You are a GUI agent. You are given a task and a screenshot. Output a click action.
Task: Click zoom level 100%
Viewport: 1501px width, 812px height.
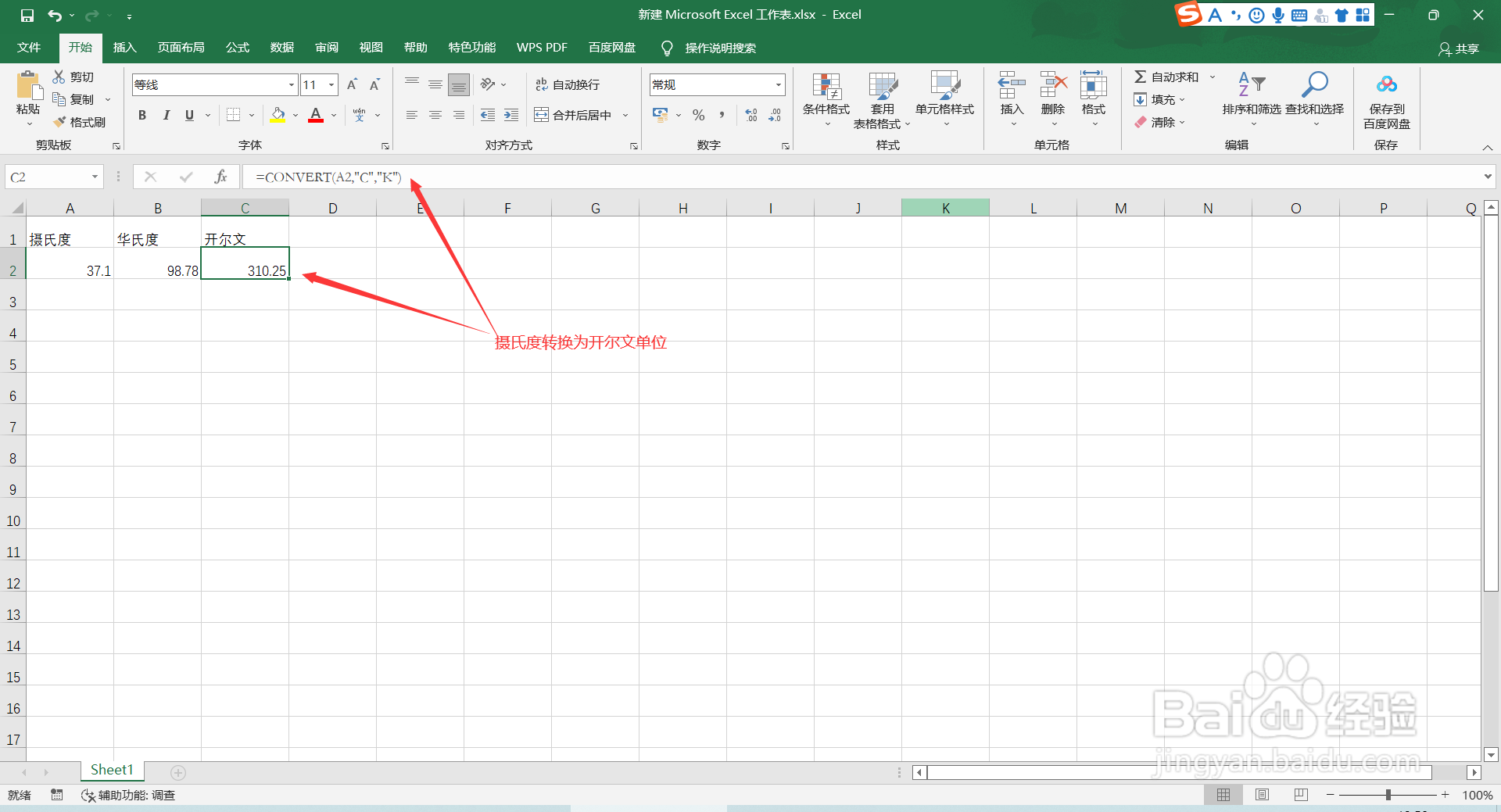1477,795
